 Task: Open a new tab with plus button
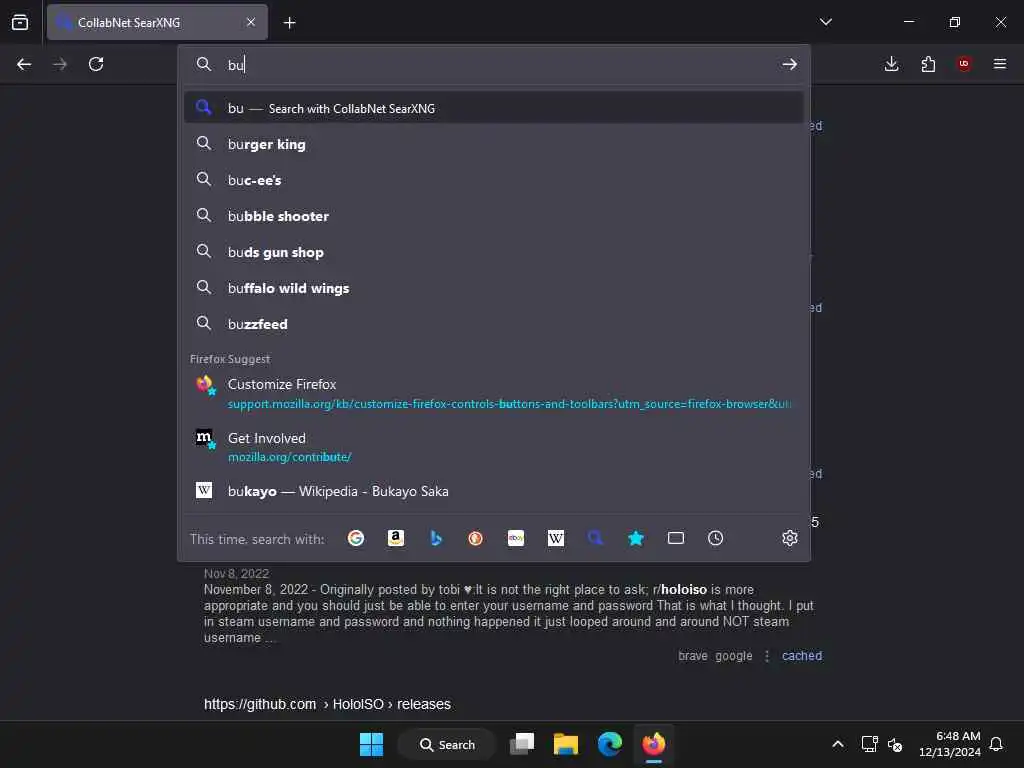tap(289, 23)
